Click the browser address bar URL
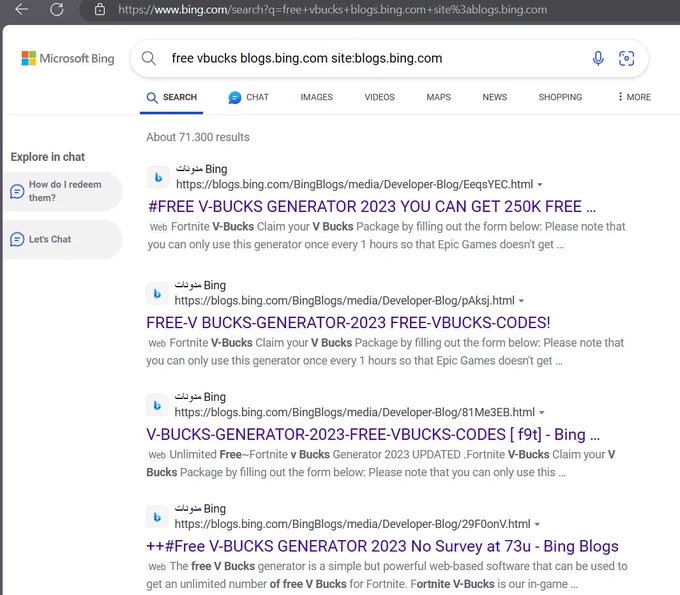The image size is (680, 595). [333, 10]
